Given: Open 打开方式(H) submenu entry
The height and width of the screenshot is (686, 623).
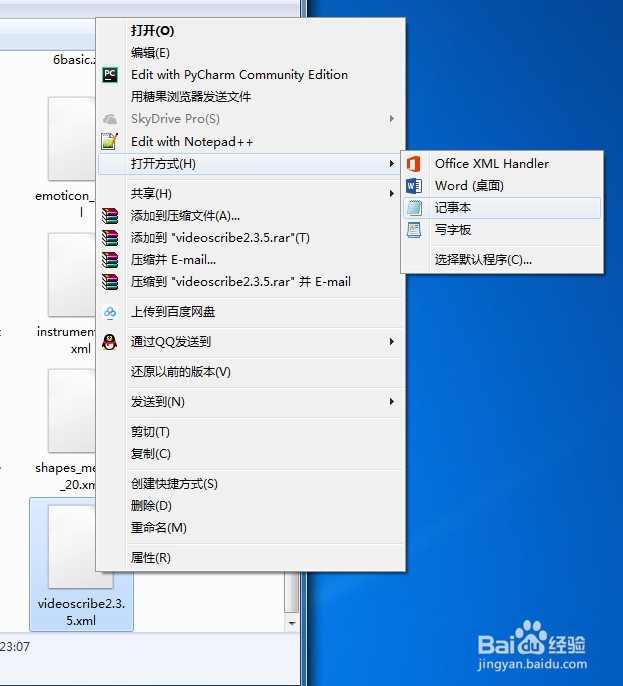Looking at the screenshot, I should pyautogui.click(x=250, y=164).
